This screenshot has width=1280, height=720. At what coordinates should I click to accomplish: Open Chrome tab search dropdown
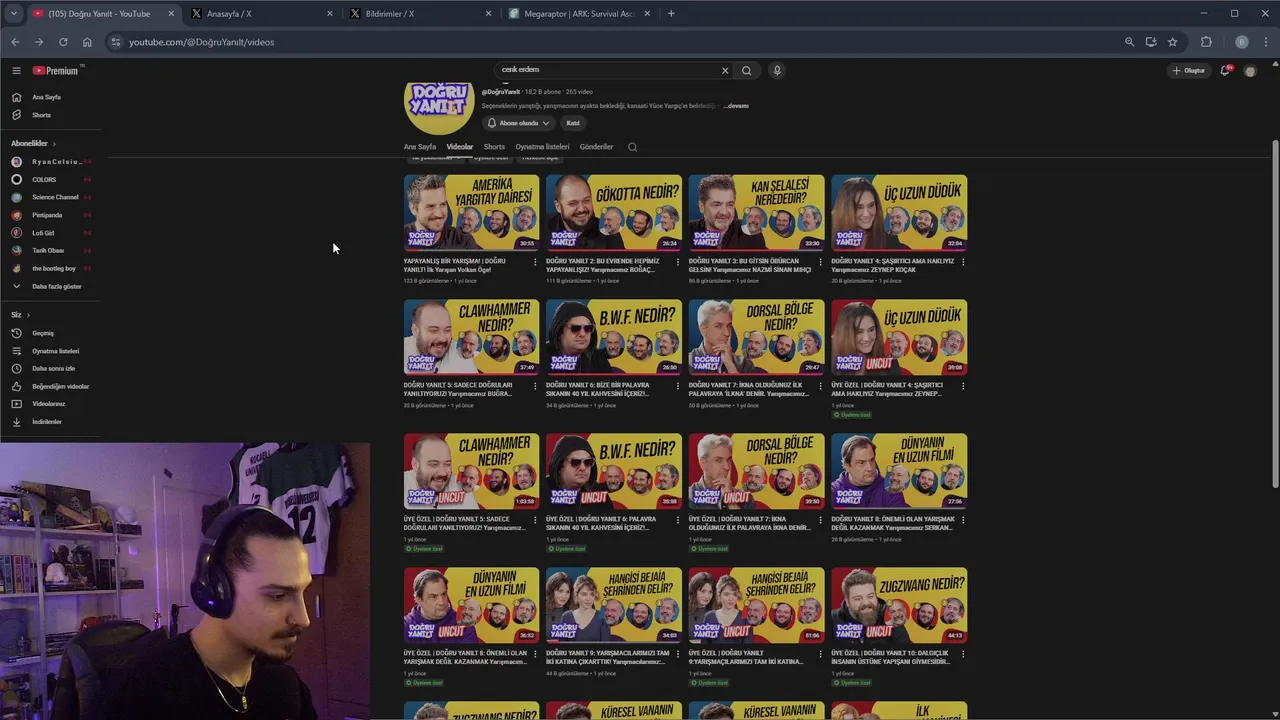(13, 14)
